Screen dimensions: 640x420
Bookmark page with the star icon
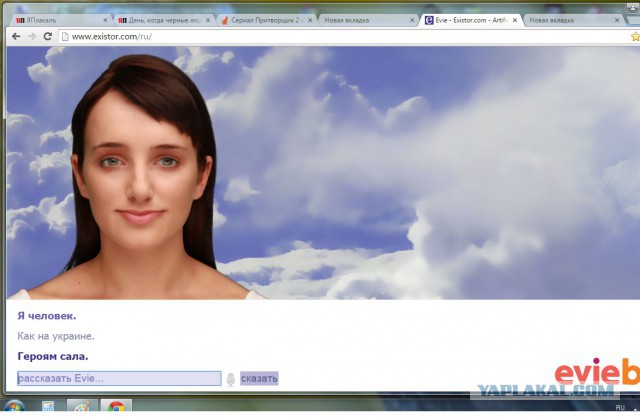coord(635,37)
